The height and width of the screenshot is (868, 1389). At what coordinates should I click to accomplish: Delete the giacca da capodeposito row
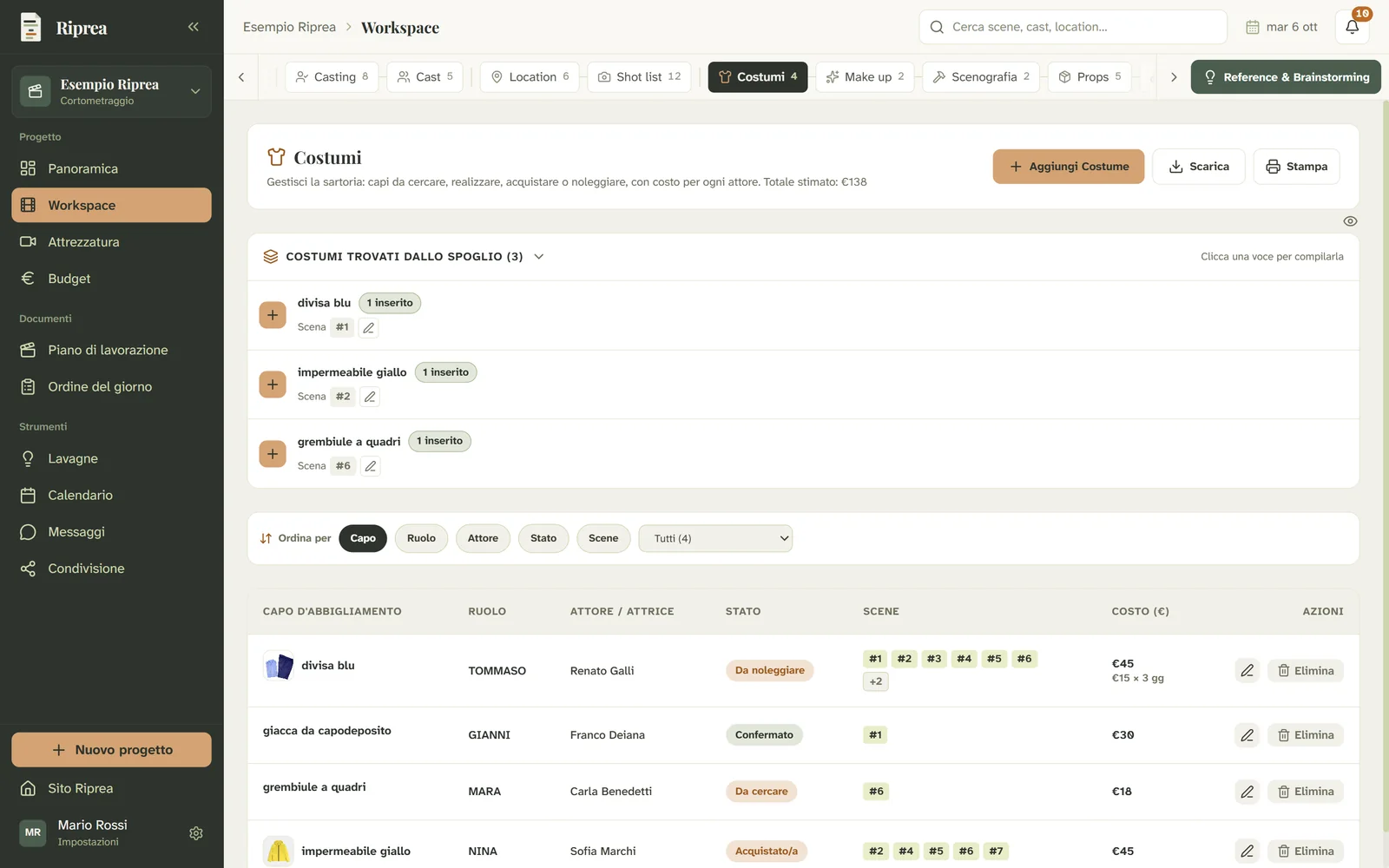tap(1306, 735)
